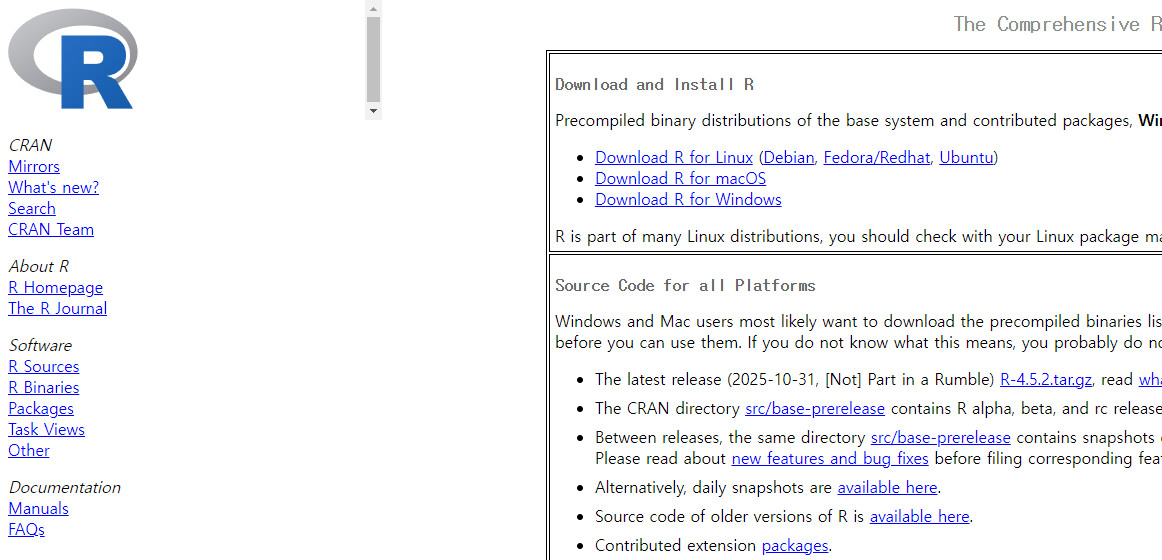Screen dimensions: 1162x560
Task: Open the R Sources link
Action: click(44, 367)
